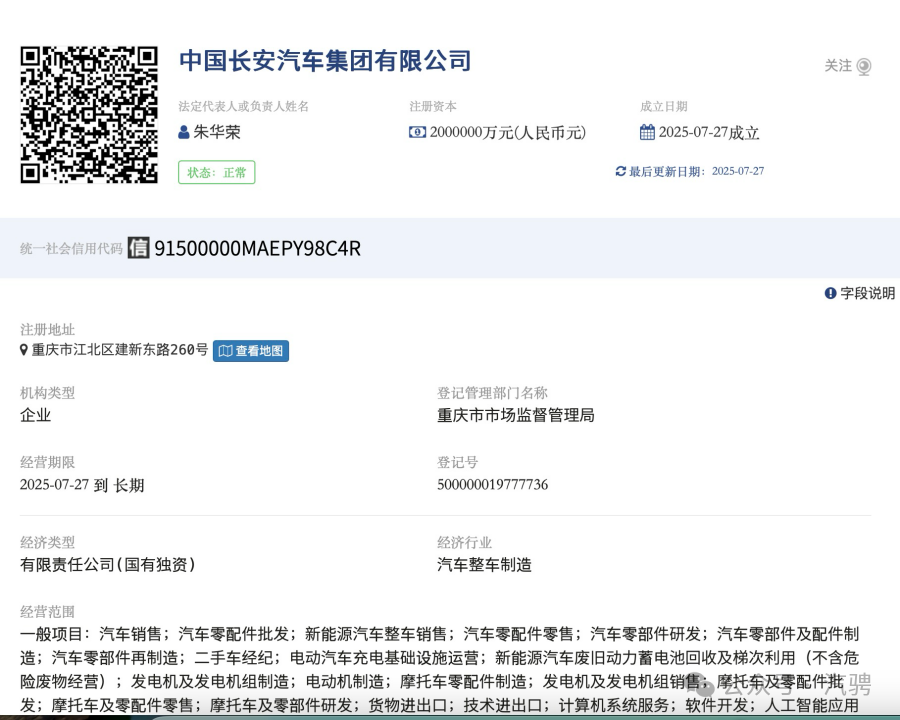
Task: Click the 关注 follow icon
Action: point(864,66)
